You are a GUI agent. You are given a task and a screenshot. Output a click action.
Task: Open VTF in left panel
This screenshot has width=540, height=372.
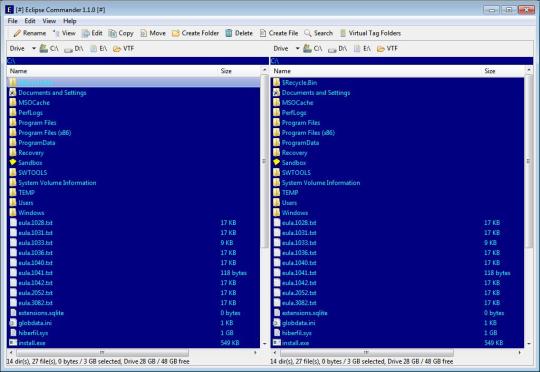point(123,49)
